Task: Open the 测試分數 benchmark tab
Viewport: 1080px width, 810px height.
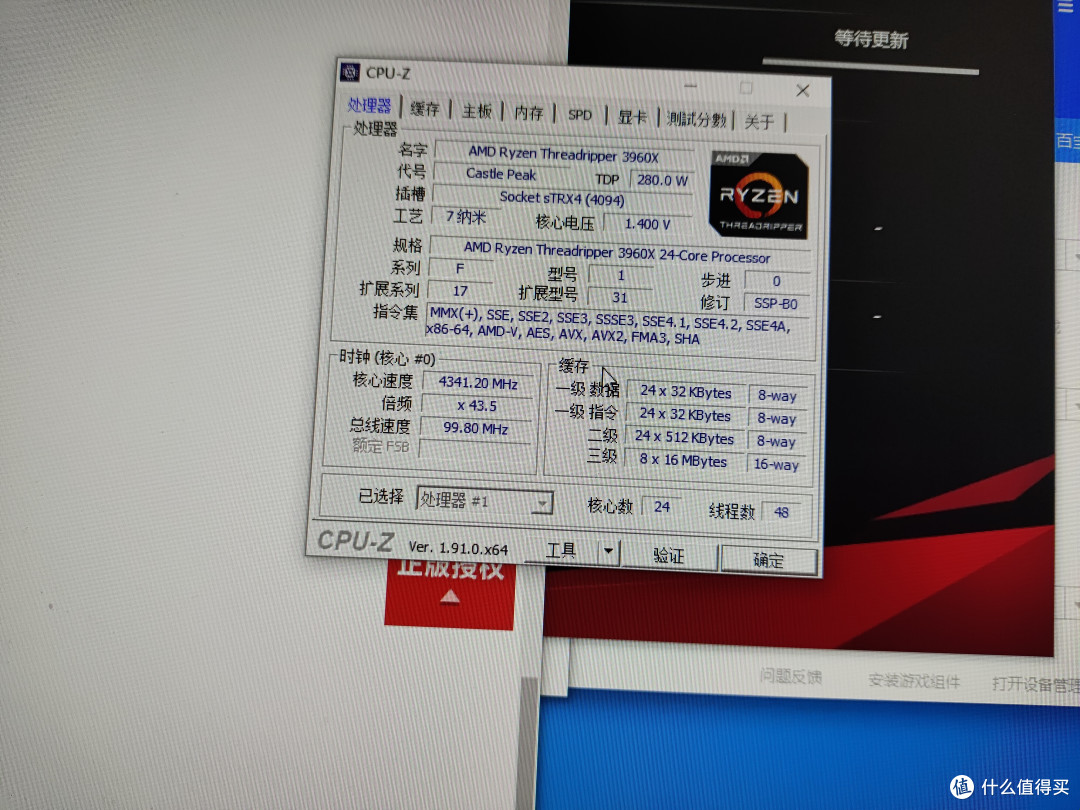Action: coord(696,120)
